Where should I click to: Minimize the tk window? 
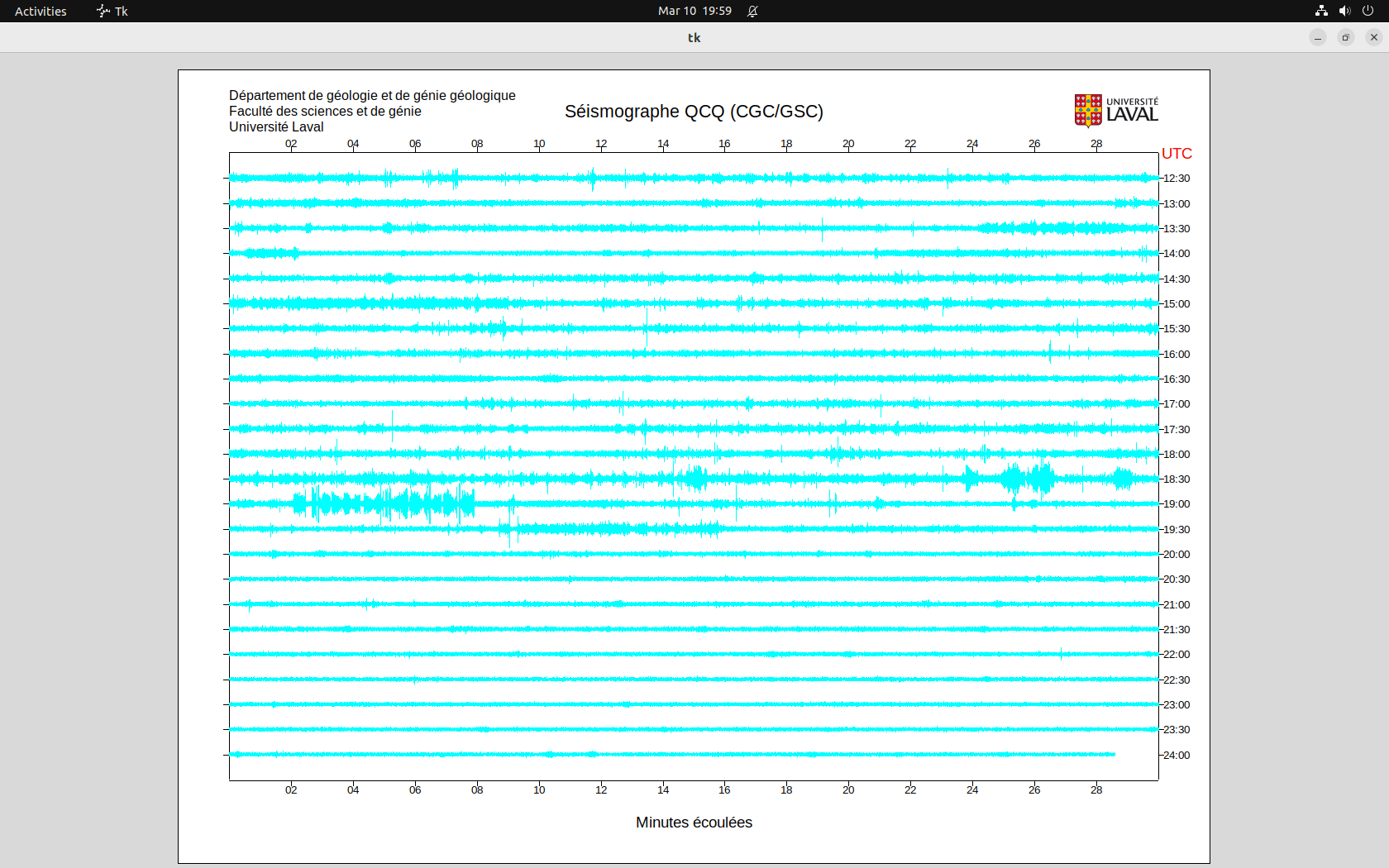(x=1318, y=37)
